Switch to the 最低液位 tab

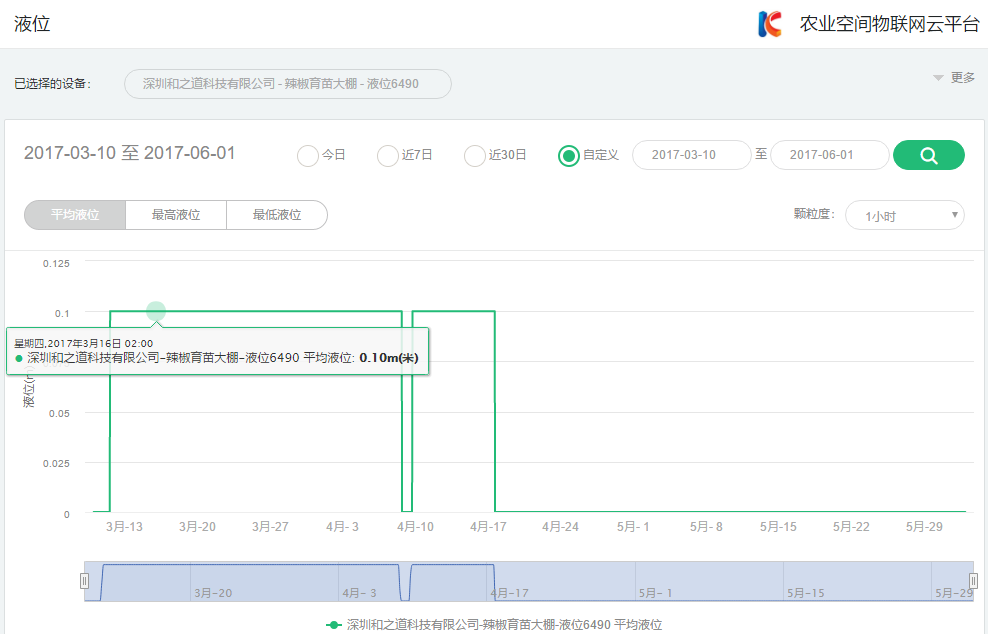click(277, 215)
